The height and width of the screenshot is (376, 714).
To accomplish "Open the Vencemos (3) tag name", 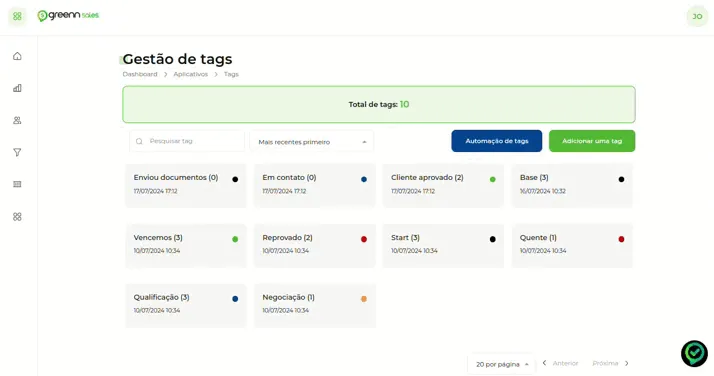I will pyautogui.click(x=158, y=238).
